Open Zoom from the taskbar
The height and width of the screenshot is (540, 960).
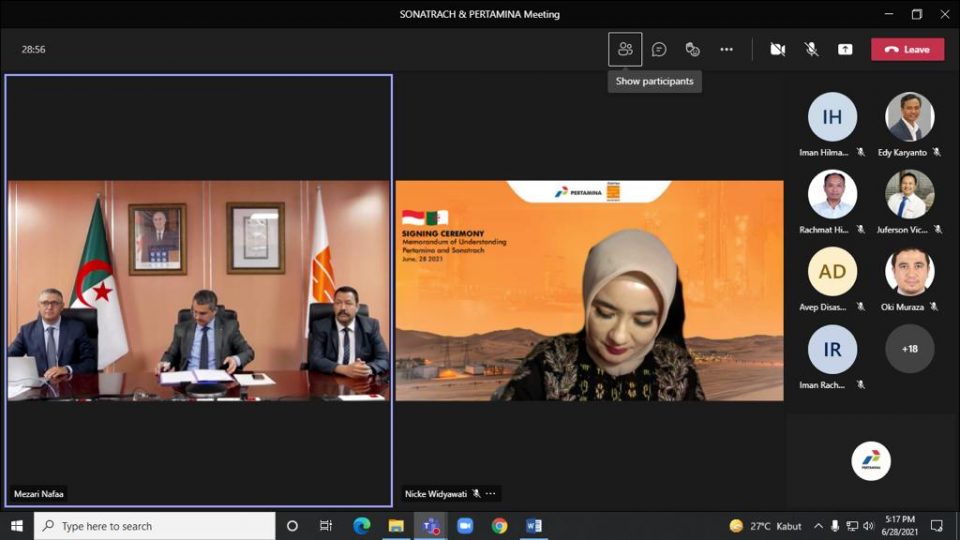[465, 526]
